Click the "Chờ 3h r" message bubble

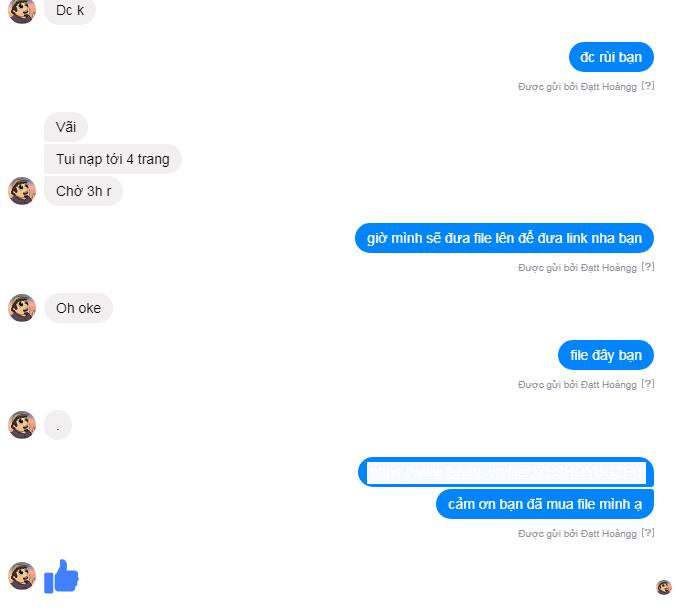(84, 191)
